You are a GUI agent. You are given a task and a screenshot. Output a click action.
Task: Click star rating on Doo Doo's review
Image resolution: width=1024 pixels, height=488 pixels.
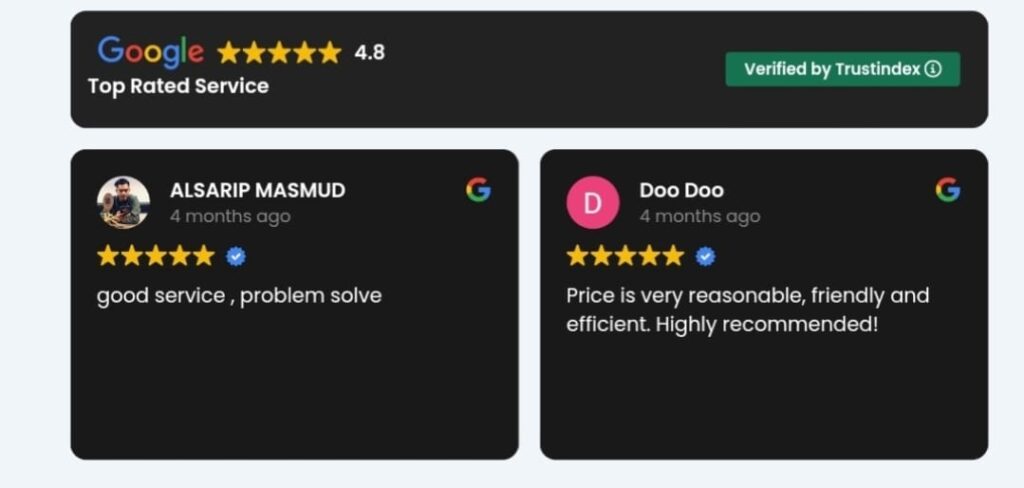pyautogui.click(x=625, y=256)
